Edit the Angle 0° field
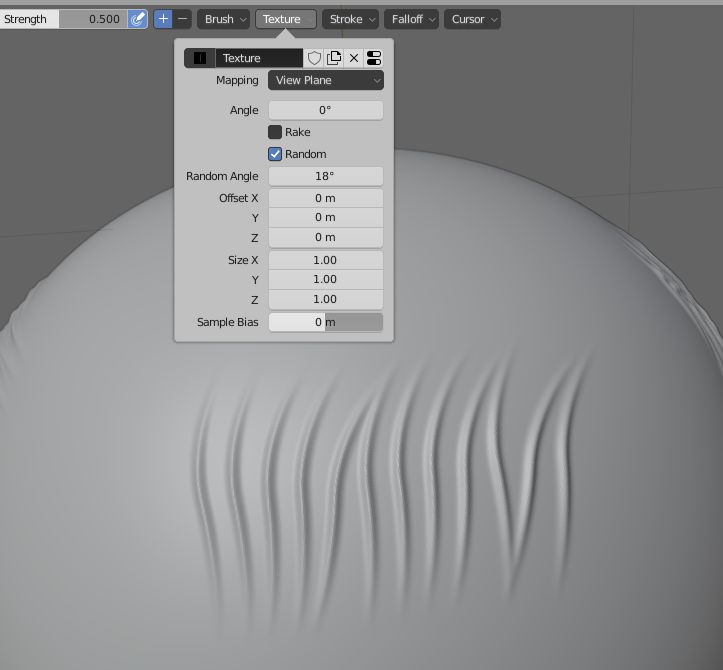Viewport: 723px width, 670px height. click(x=326, y=110)
